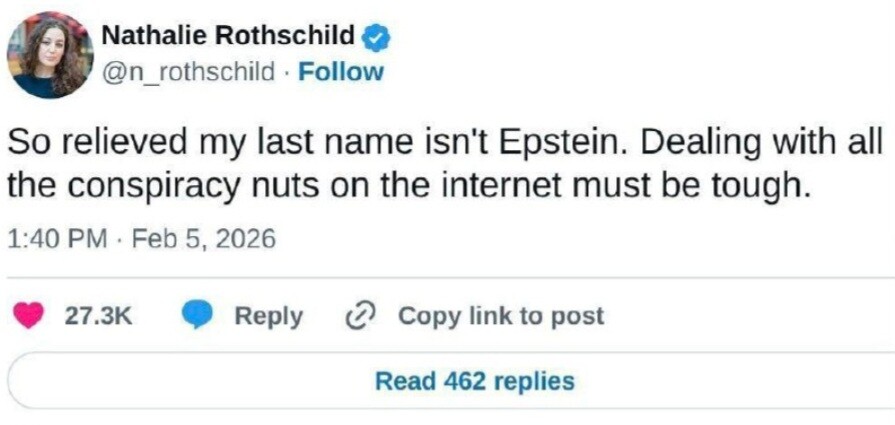Click the Reply label text

coord(268,316)
